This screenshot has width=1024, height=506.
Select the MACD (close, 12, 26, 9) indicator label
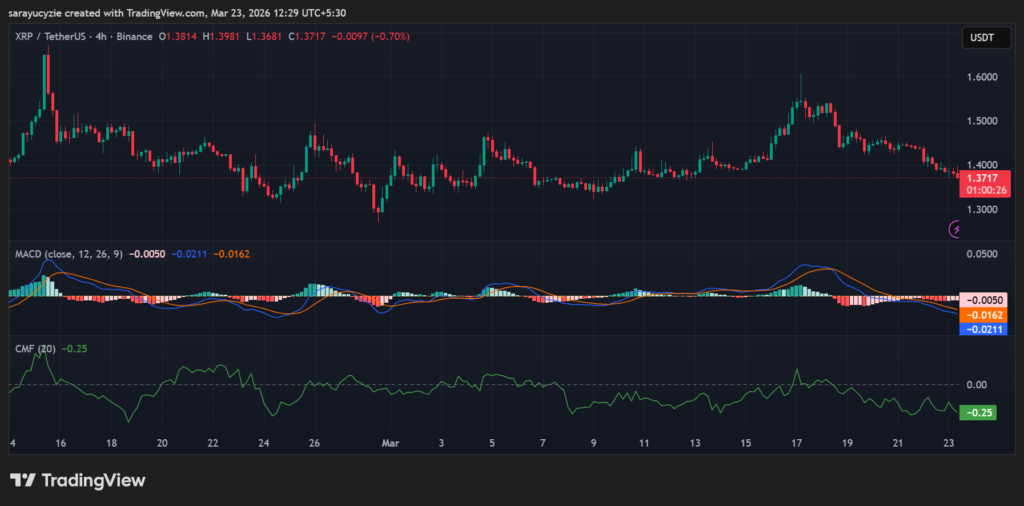tap(69, 254)
